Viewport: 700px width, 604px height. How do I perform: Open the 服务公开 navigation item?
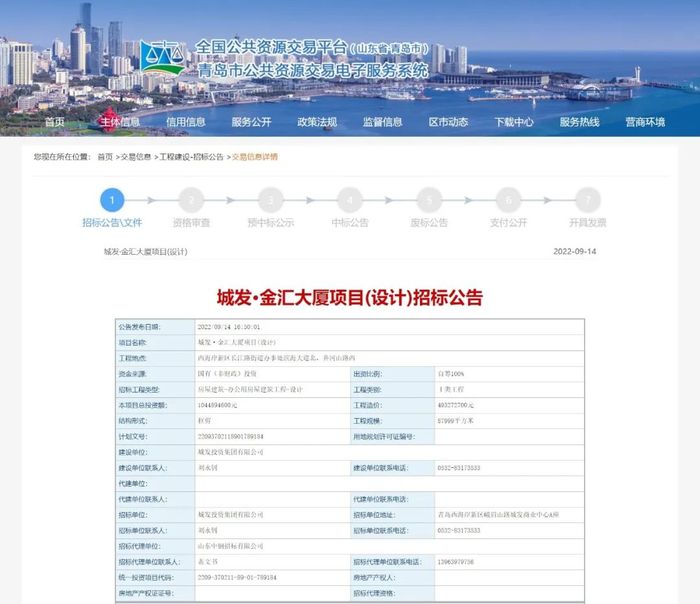tap(251, 122)
